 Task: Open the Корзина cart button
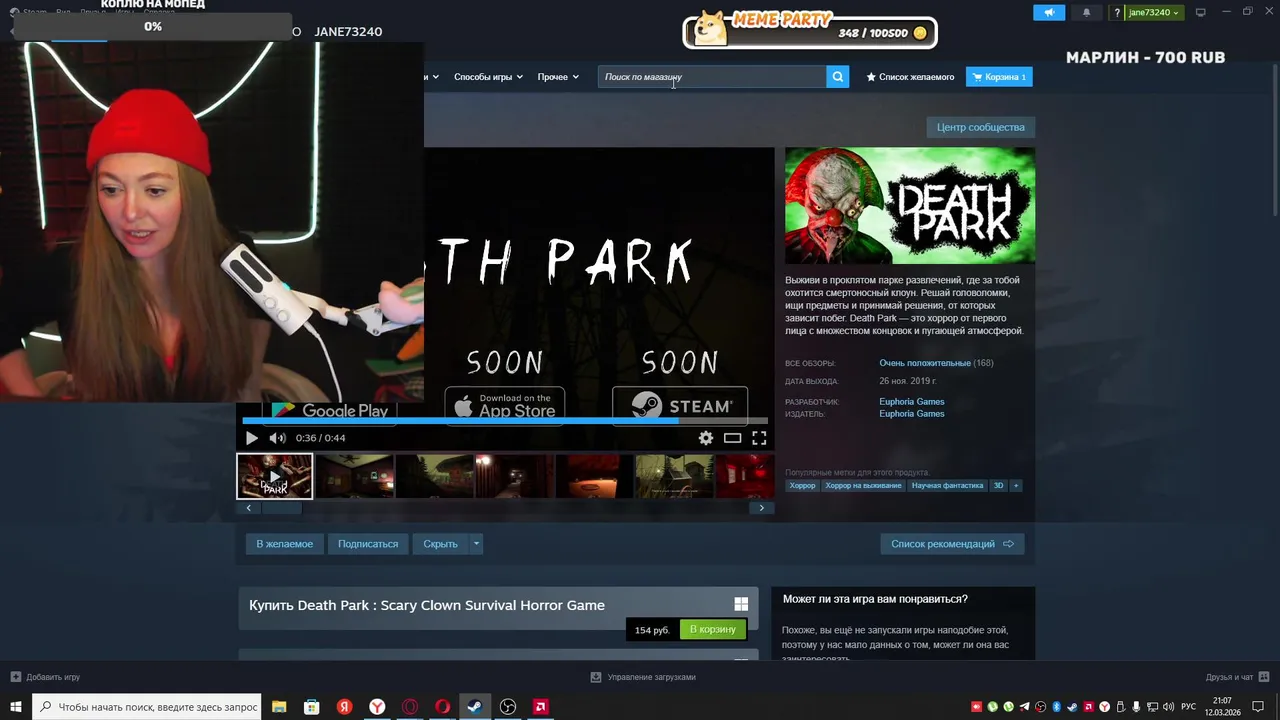[999, 77]
